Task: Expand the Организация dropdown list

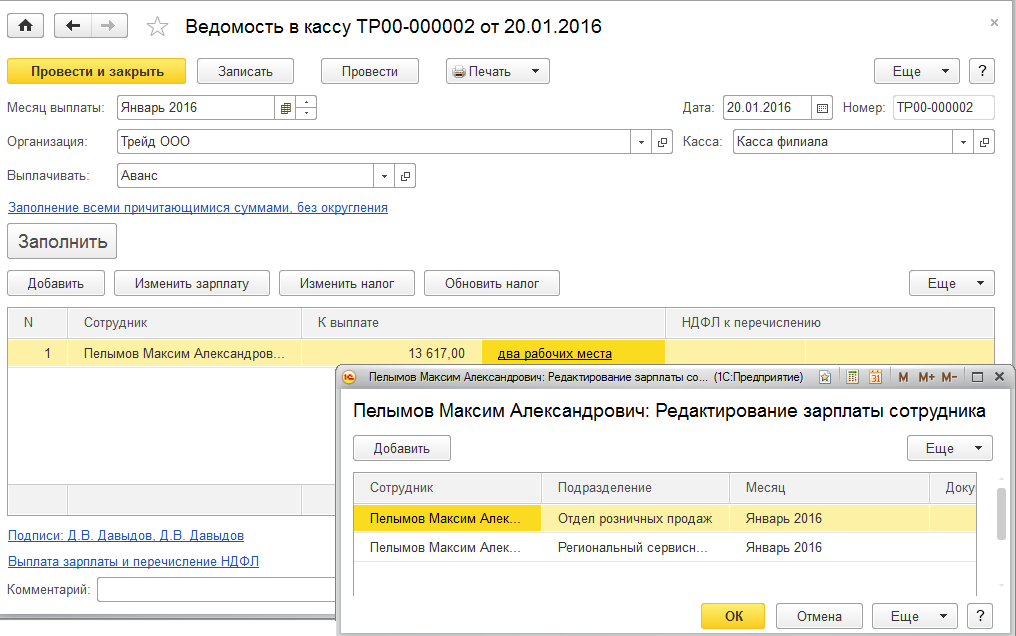Action: 641,142
